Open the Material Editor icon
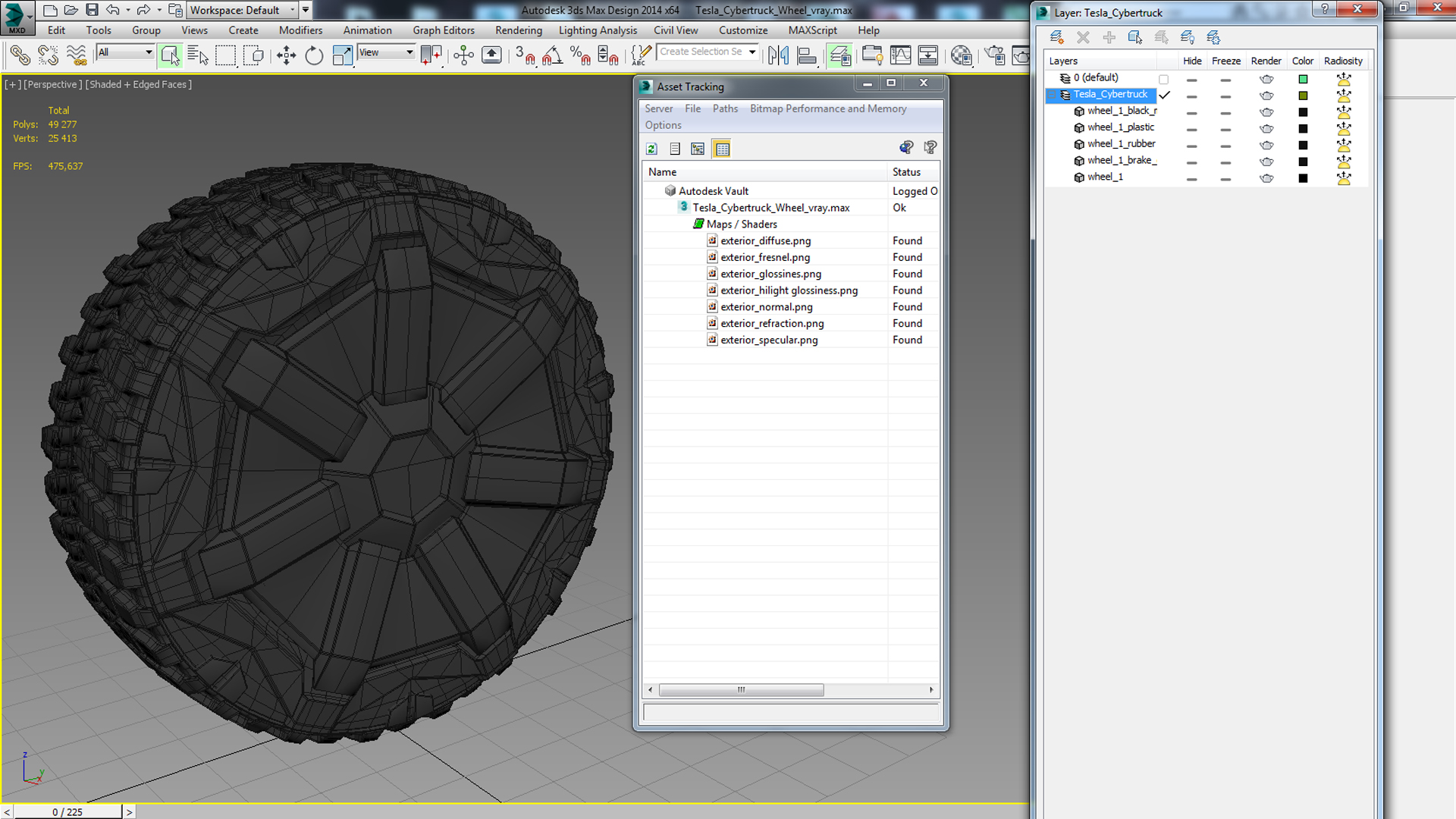 click(x=961, y=55)
